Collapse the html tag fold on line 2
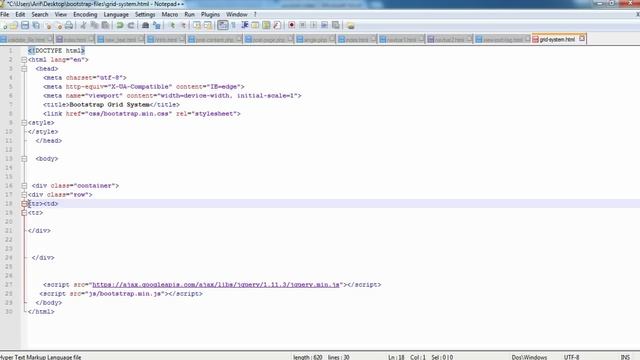Viewport: 640px width, 360px height. tap(24, 60)
